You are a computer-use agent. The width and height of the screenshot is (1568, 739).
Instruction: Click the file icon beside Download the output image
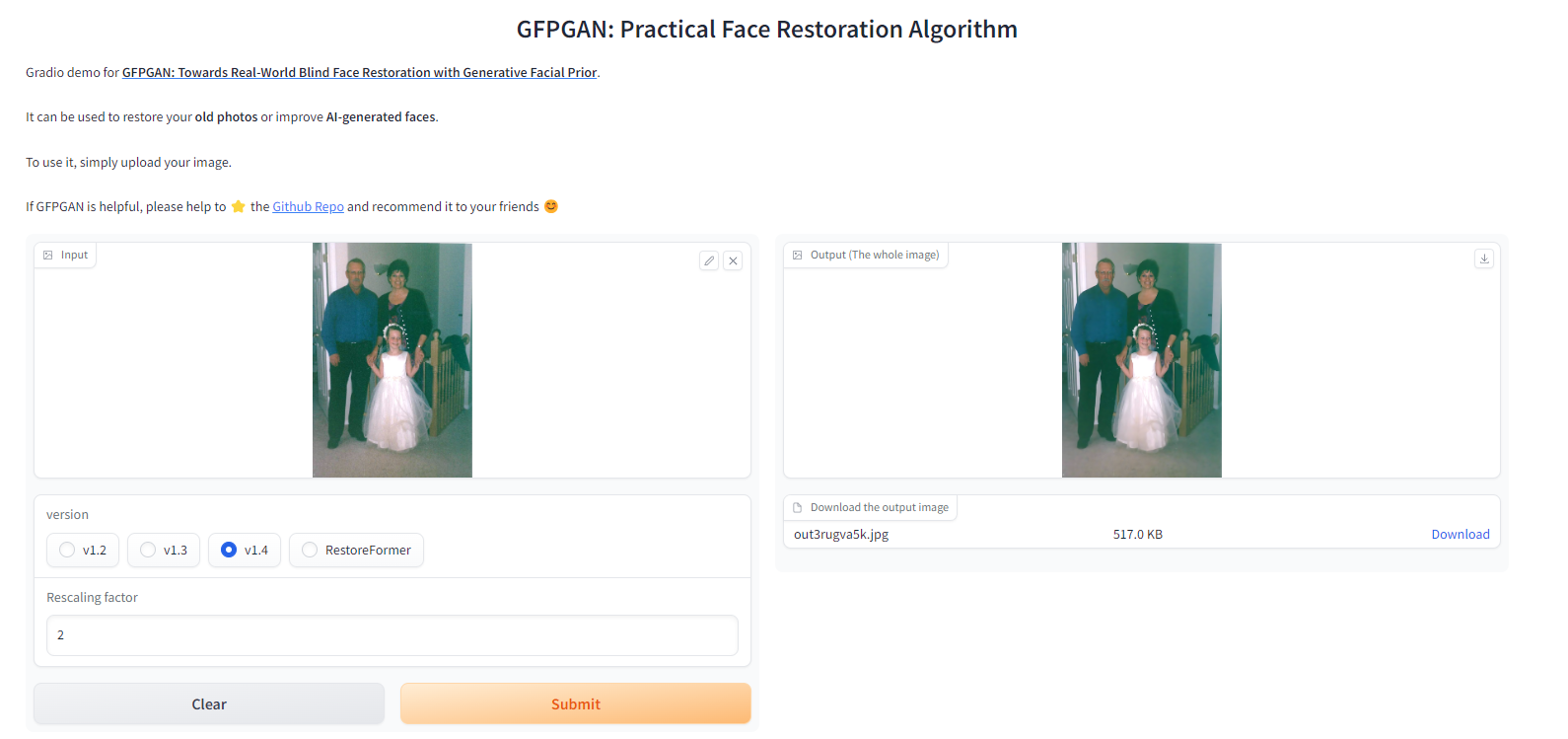click(x=798, y=507)
